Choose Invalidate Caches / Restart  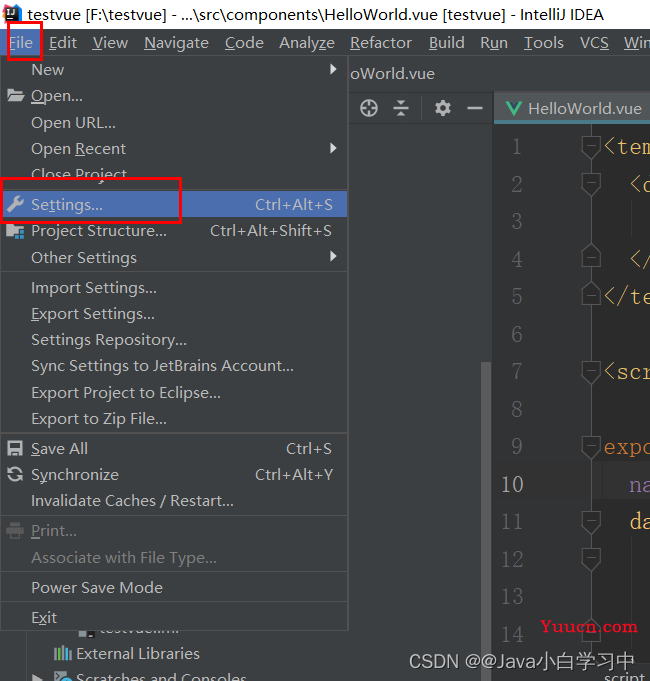pos(132,501)
